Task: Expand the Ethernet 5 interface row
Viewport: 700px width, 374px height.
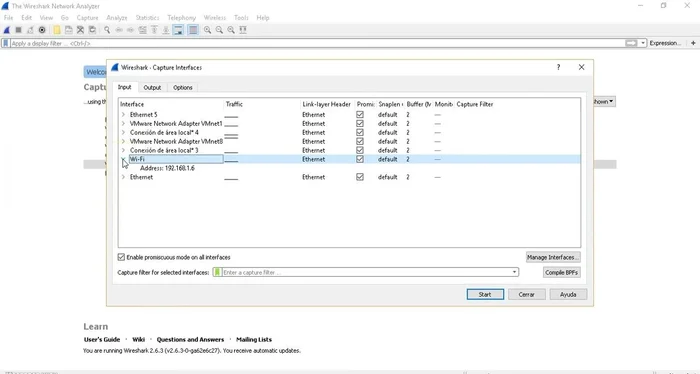Action: point(123,115)
